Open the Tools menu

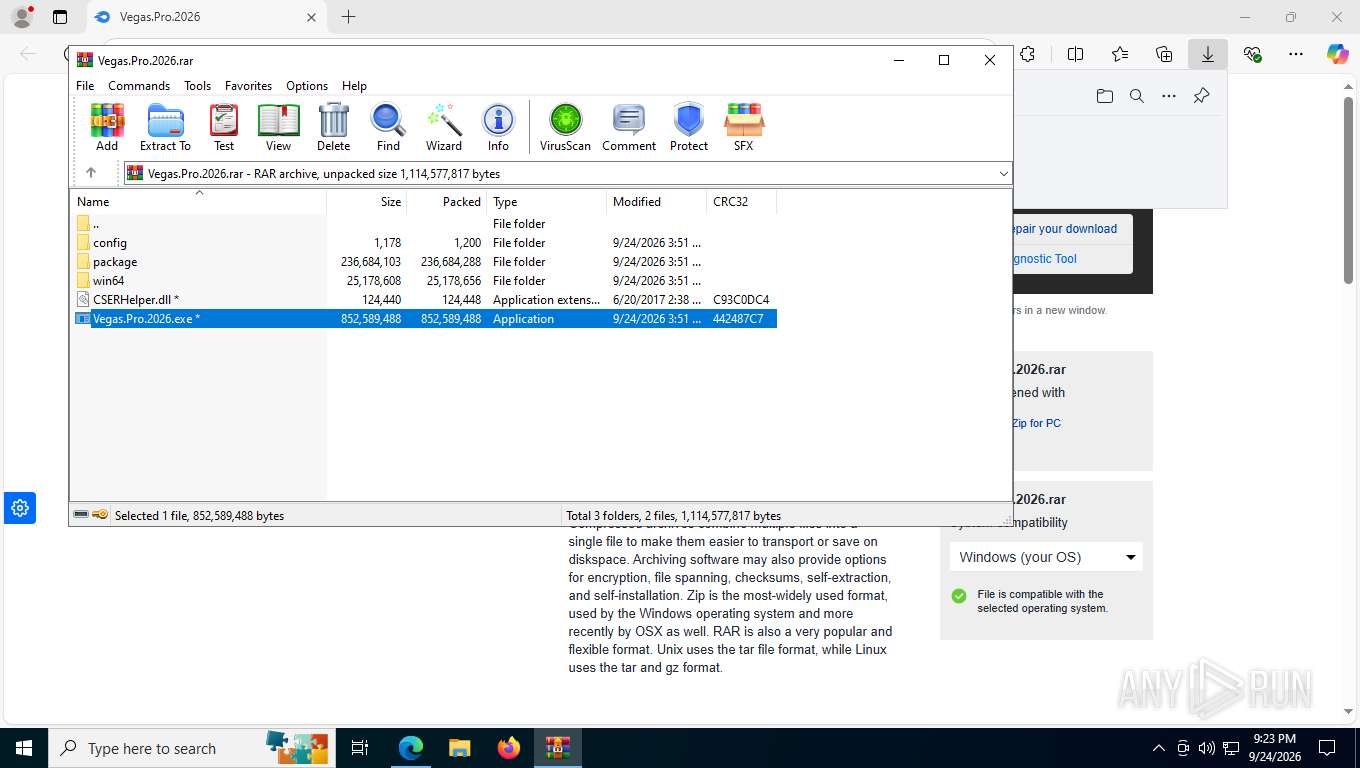coord(197,86)
